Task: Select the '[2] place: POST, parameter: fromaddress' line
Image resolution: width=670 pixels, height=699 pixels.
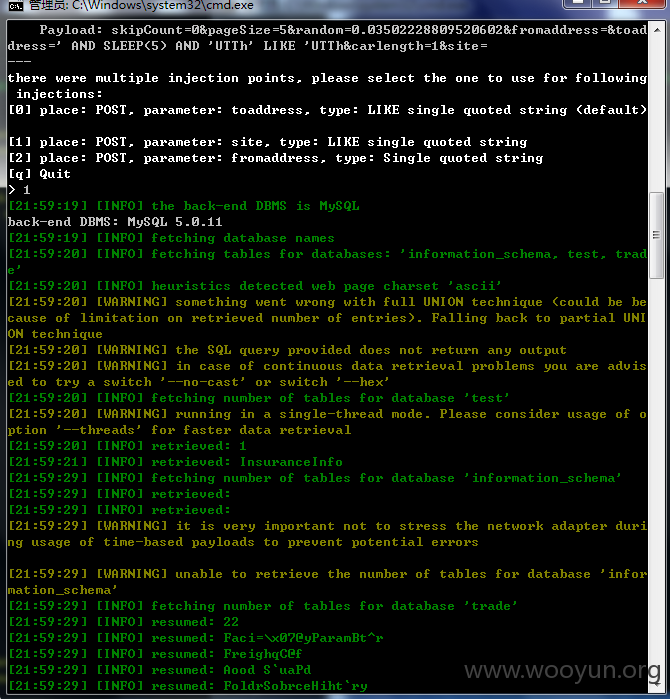Action: point(275,158)
